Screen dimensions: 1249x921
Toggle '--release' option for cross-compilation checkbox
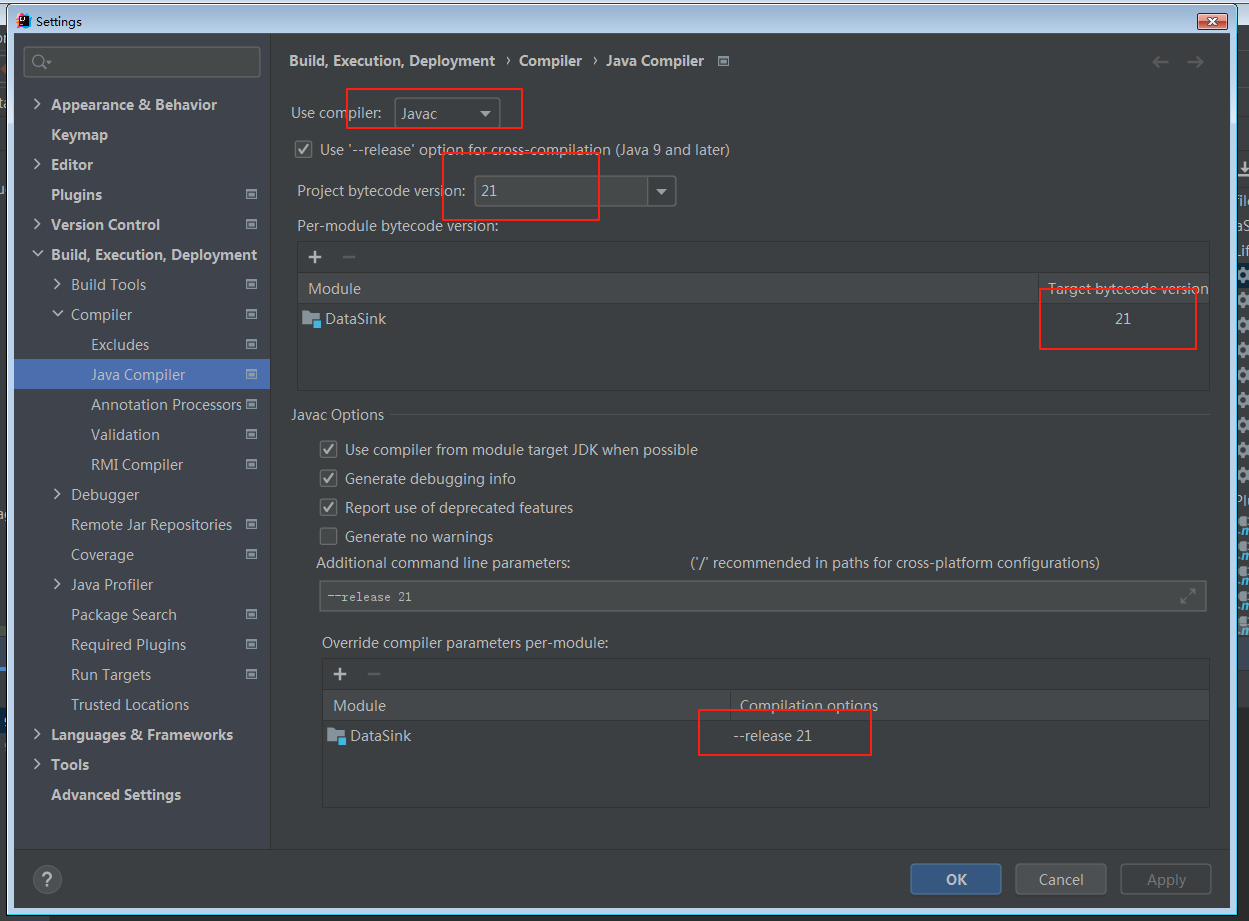click(x=304, y=150)
